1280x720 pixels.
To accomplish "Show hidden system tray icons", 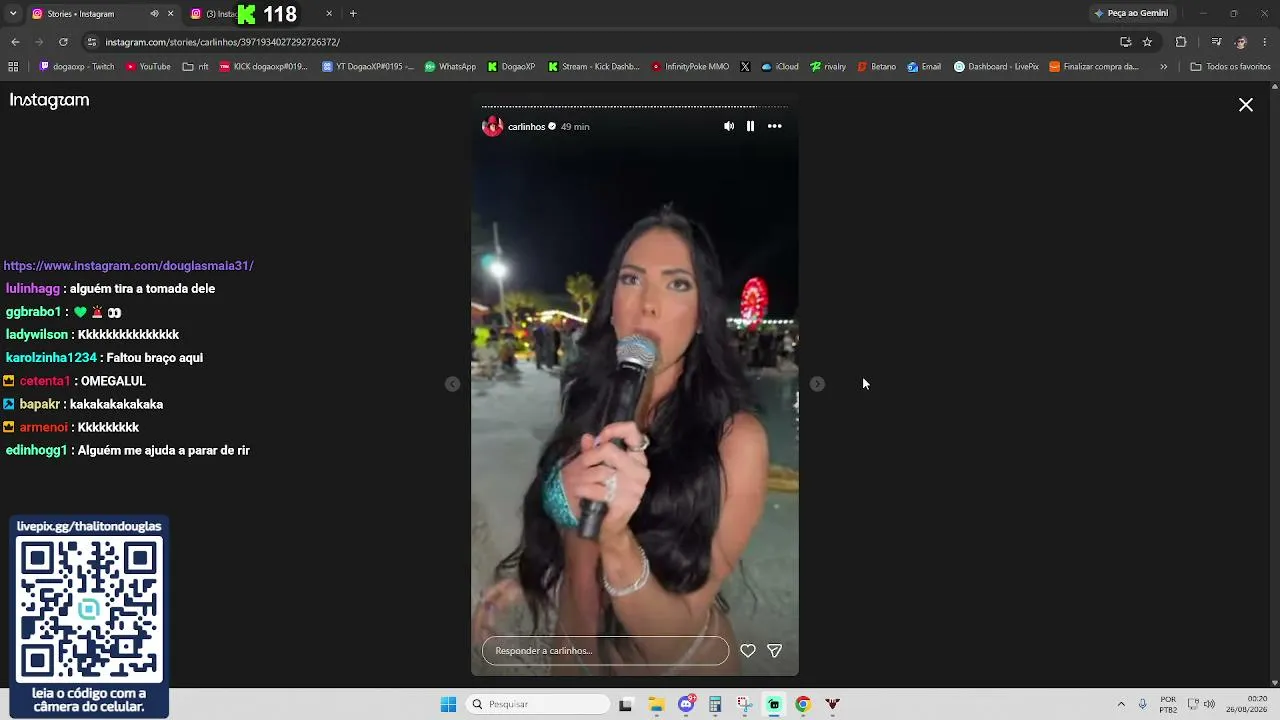I will pos(1121,704).
